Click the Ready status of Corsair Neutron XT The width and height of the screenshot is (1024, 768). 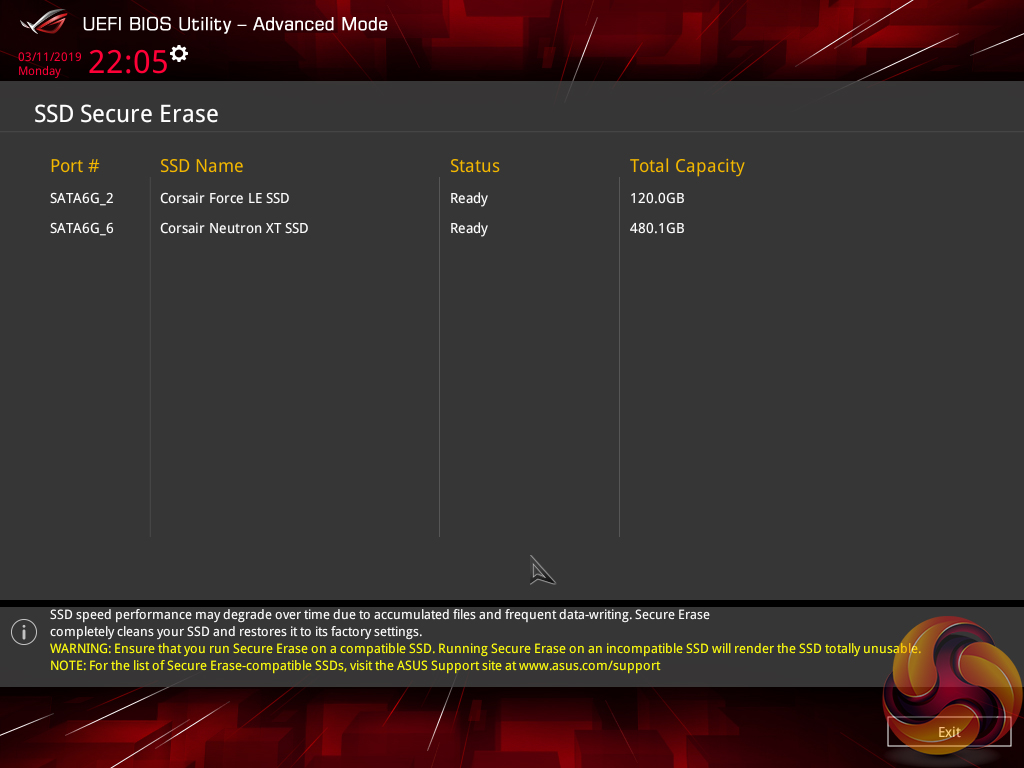(469, 229)
